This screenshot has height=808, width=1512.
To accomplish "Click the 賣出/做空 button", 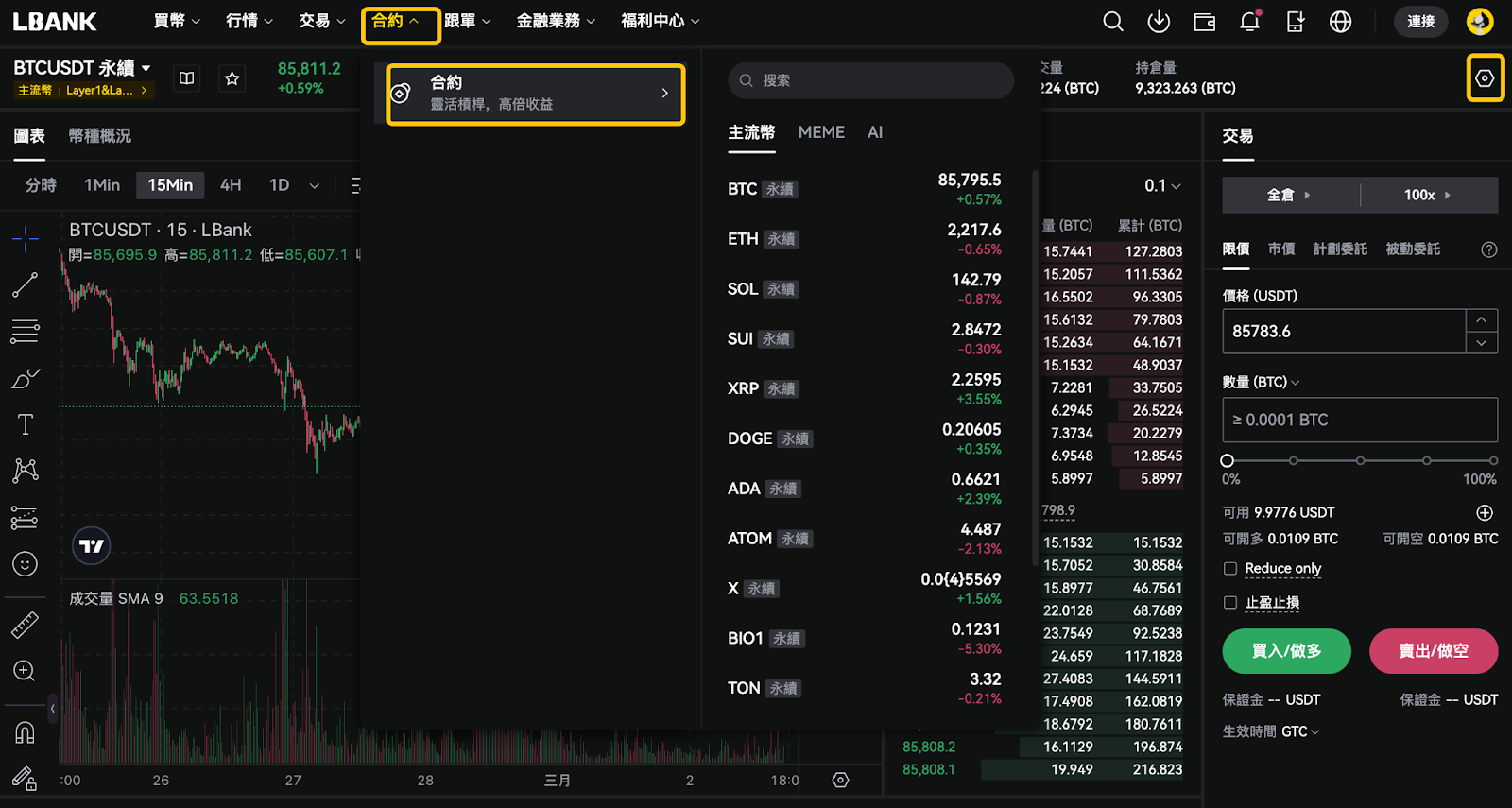I will pyautogui.click(x=1434, y=651).
